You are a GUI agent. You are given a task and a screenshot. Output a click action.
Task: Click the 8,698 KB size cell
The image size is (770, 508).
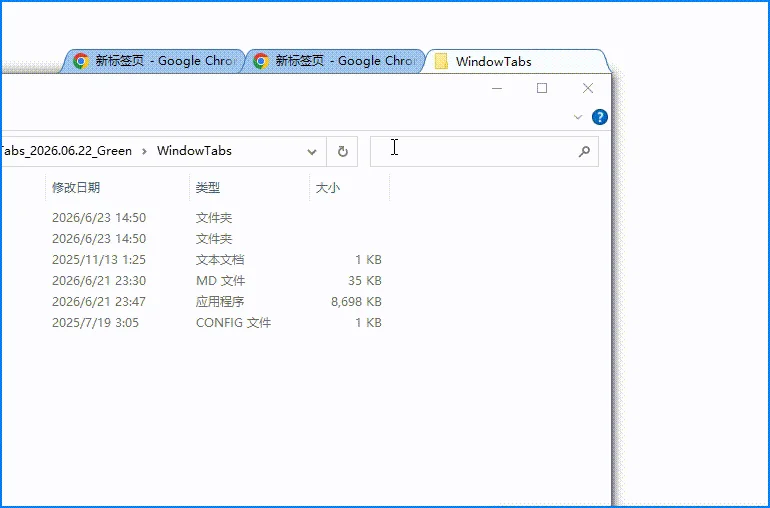pos(356,302)
